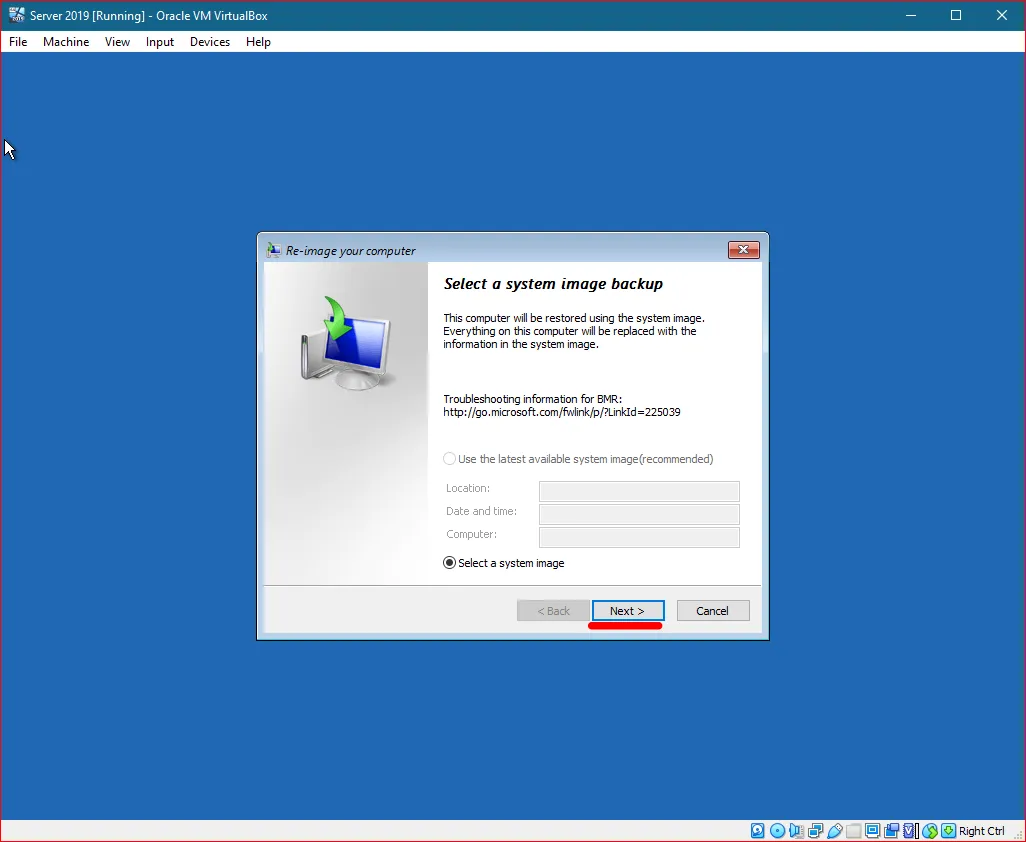Click the optical drives icon in status bar
The image size is (1026, 842).
click(776, 830)
